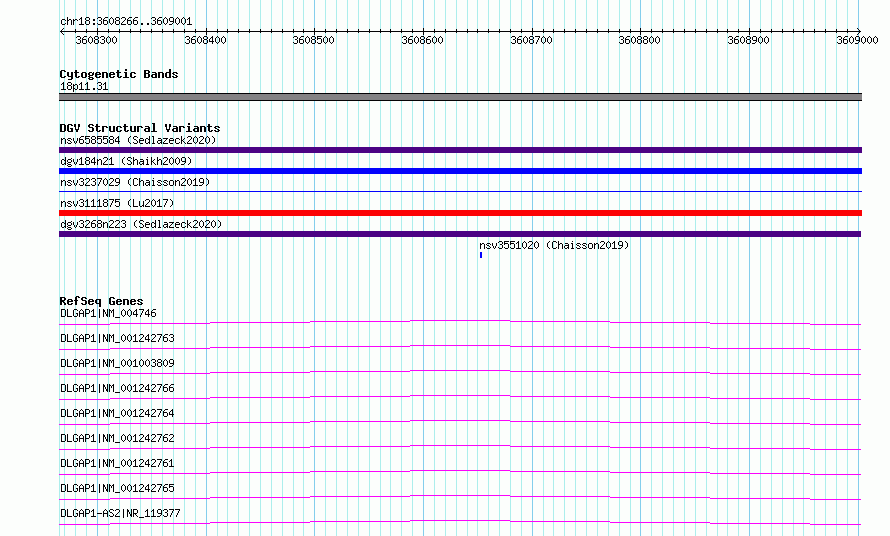Screen dimensions: 890x536
Task: Click the magenta intron line of NM_001242766
Action: (460, 396)
